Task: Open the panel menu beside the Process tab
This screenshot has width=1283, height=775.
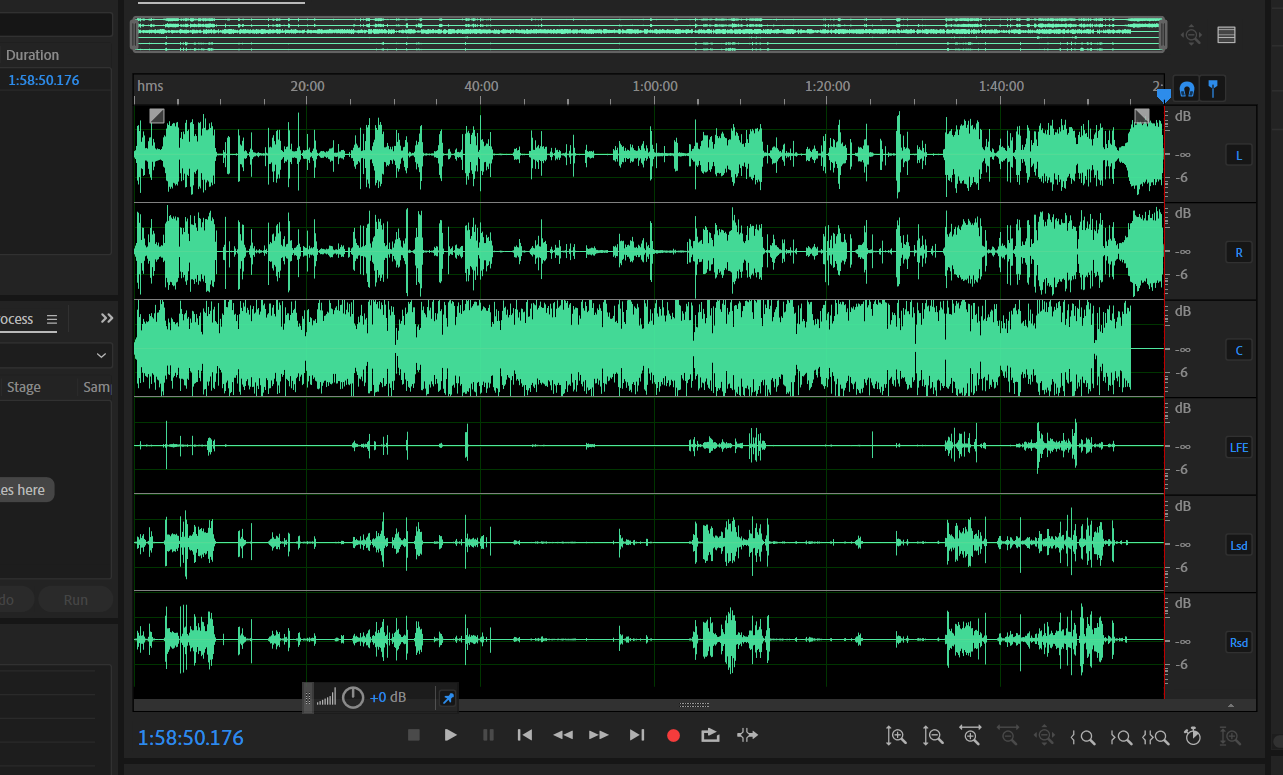Action: click(52, 320)
